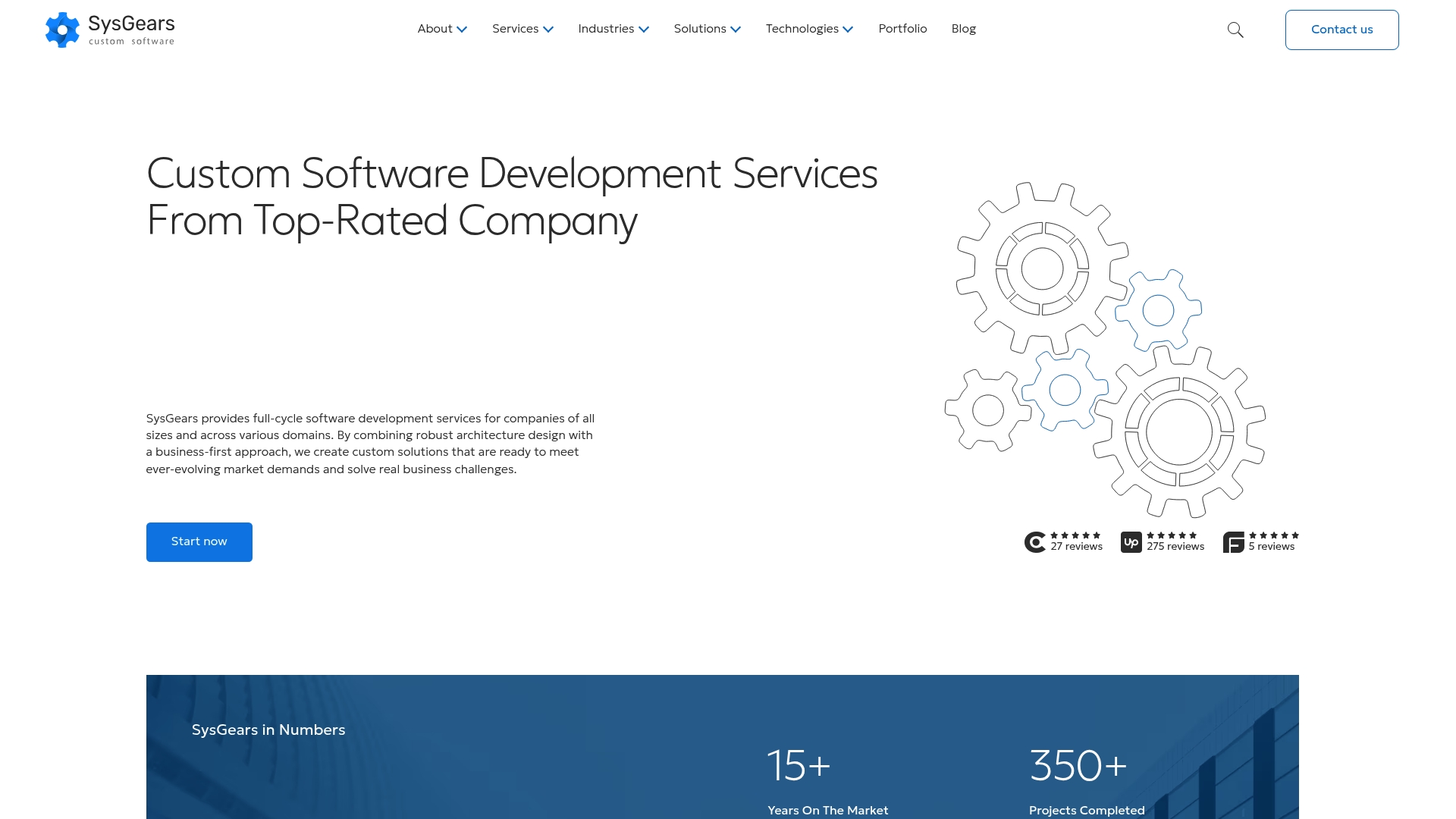Open the About menu item
Viewport: 1456px width, 819px height.
click(x=435, y=29)
